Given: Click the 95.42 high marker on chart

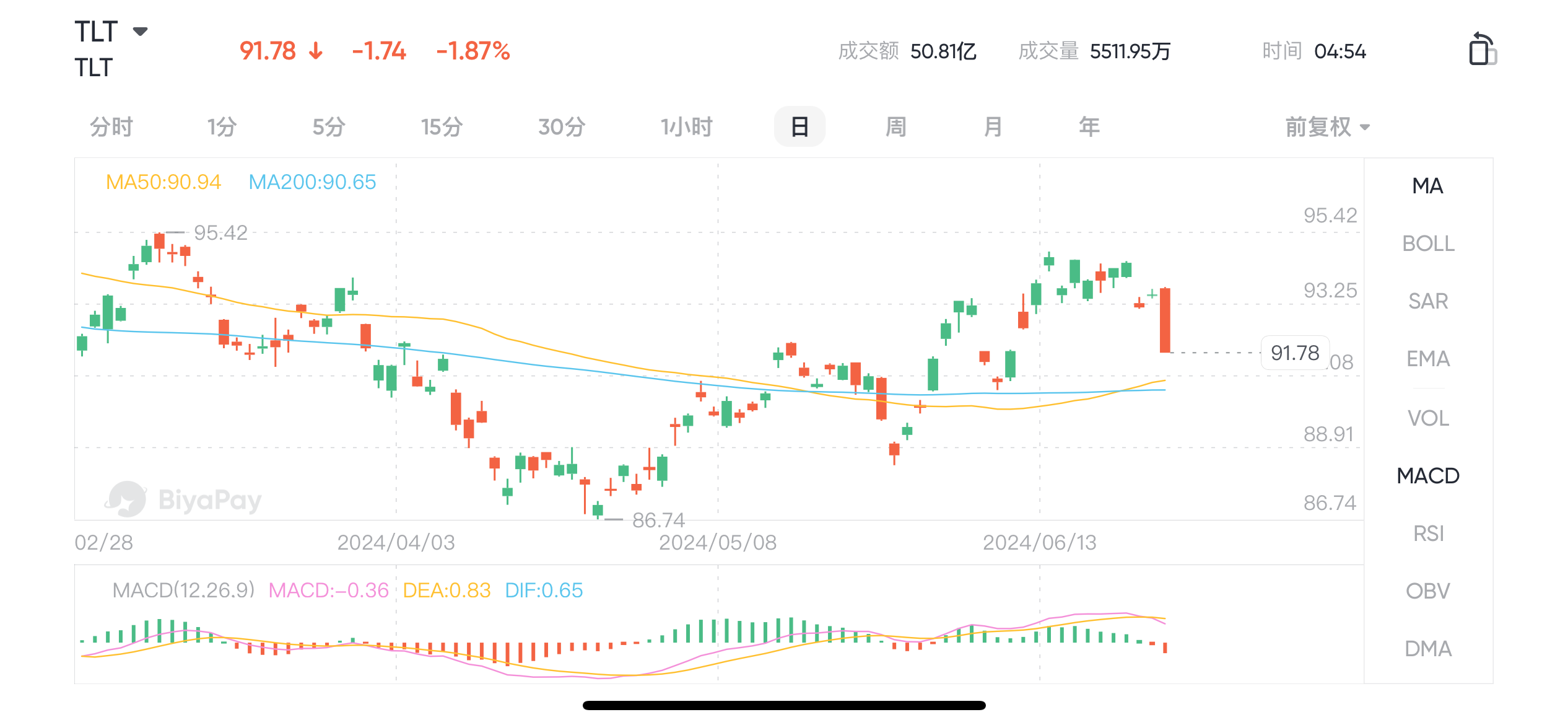Looking at the screenshot, I should [220, 232].
